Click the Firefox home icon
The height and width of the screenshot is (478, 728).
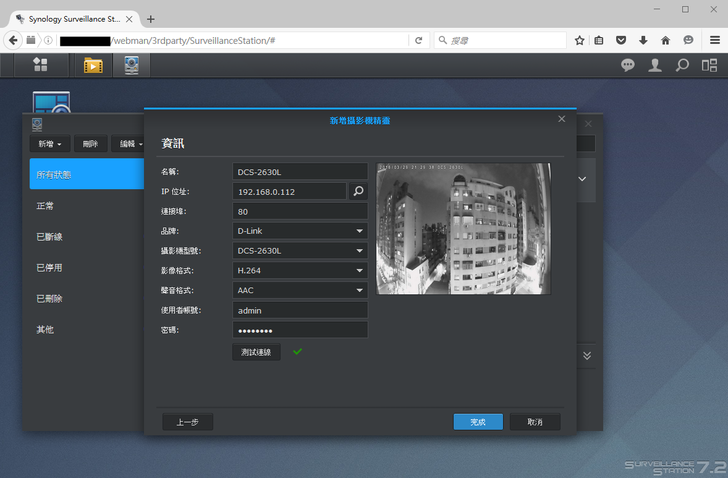click(665, 40)
